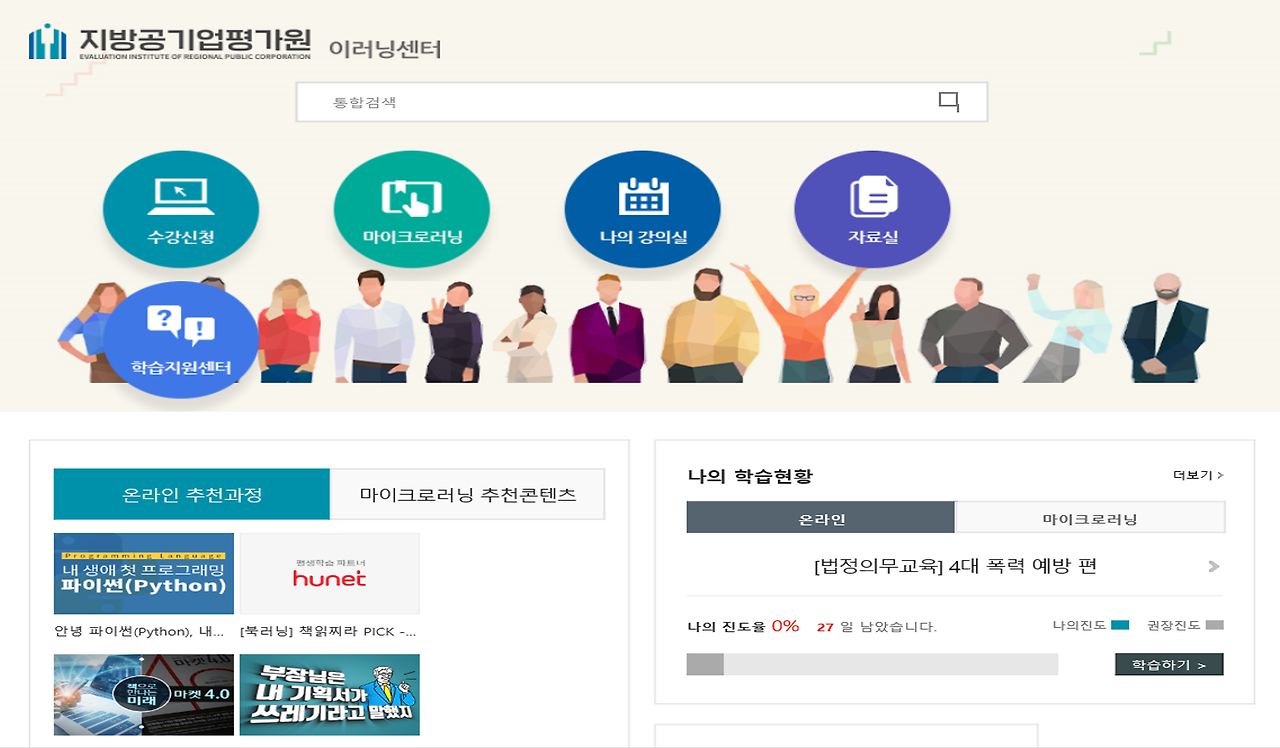Open the 나의 강의실 calendar icon

[x=643, y=209]
